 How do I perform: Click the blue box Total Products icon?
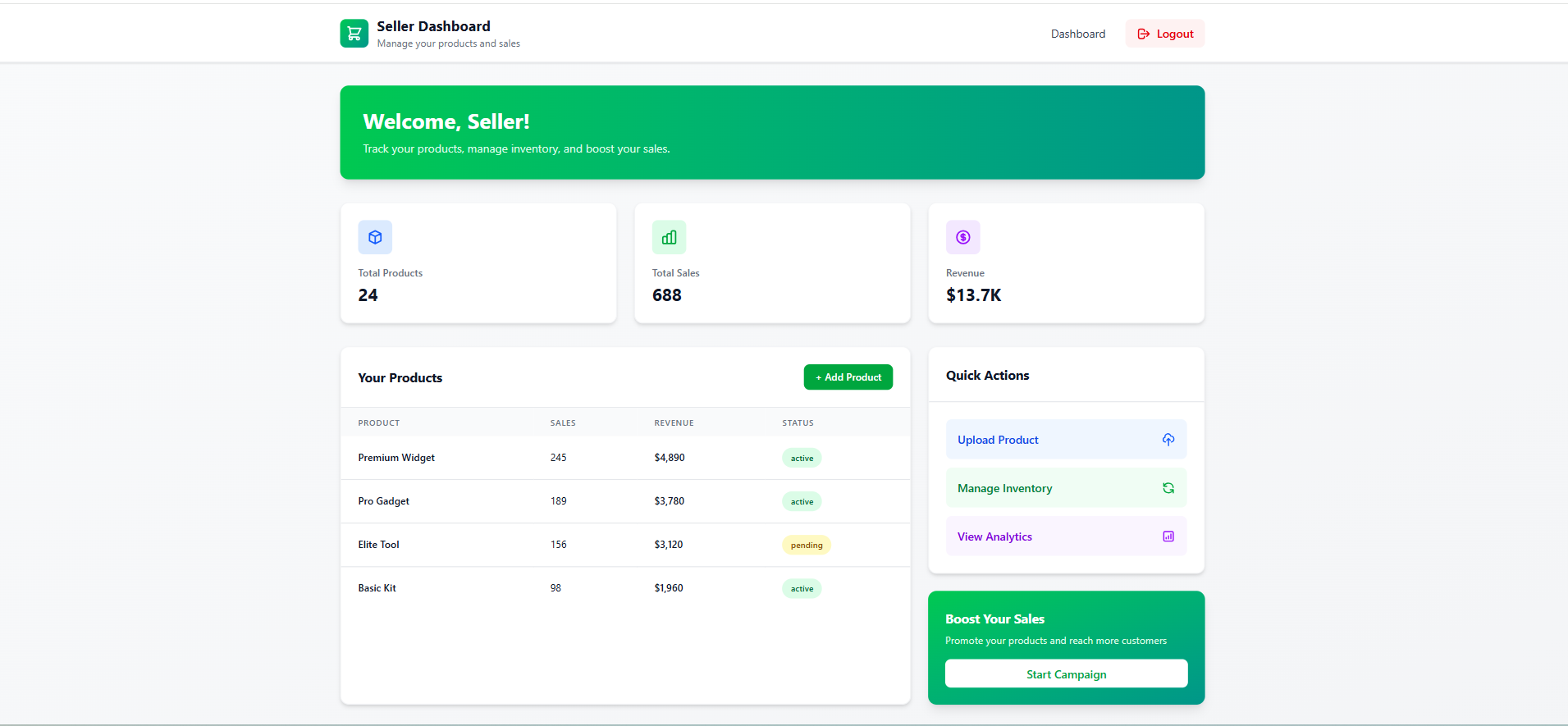375,237
